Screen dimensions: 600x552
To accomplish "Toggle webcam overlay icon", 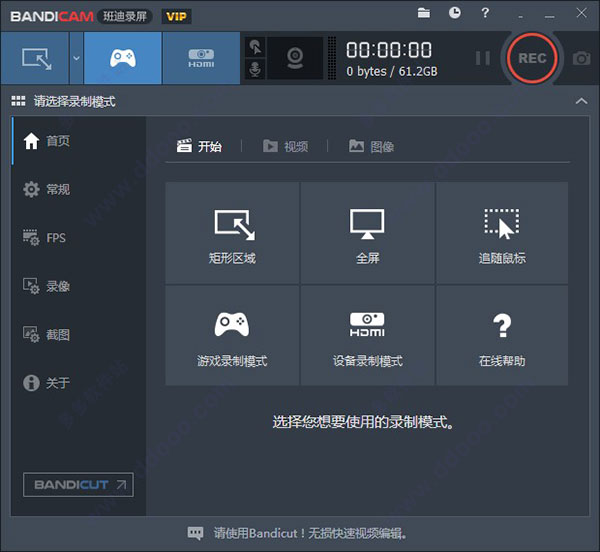I will pos(295,58).
